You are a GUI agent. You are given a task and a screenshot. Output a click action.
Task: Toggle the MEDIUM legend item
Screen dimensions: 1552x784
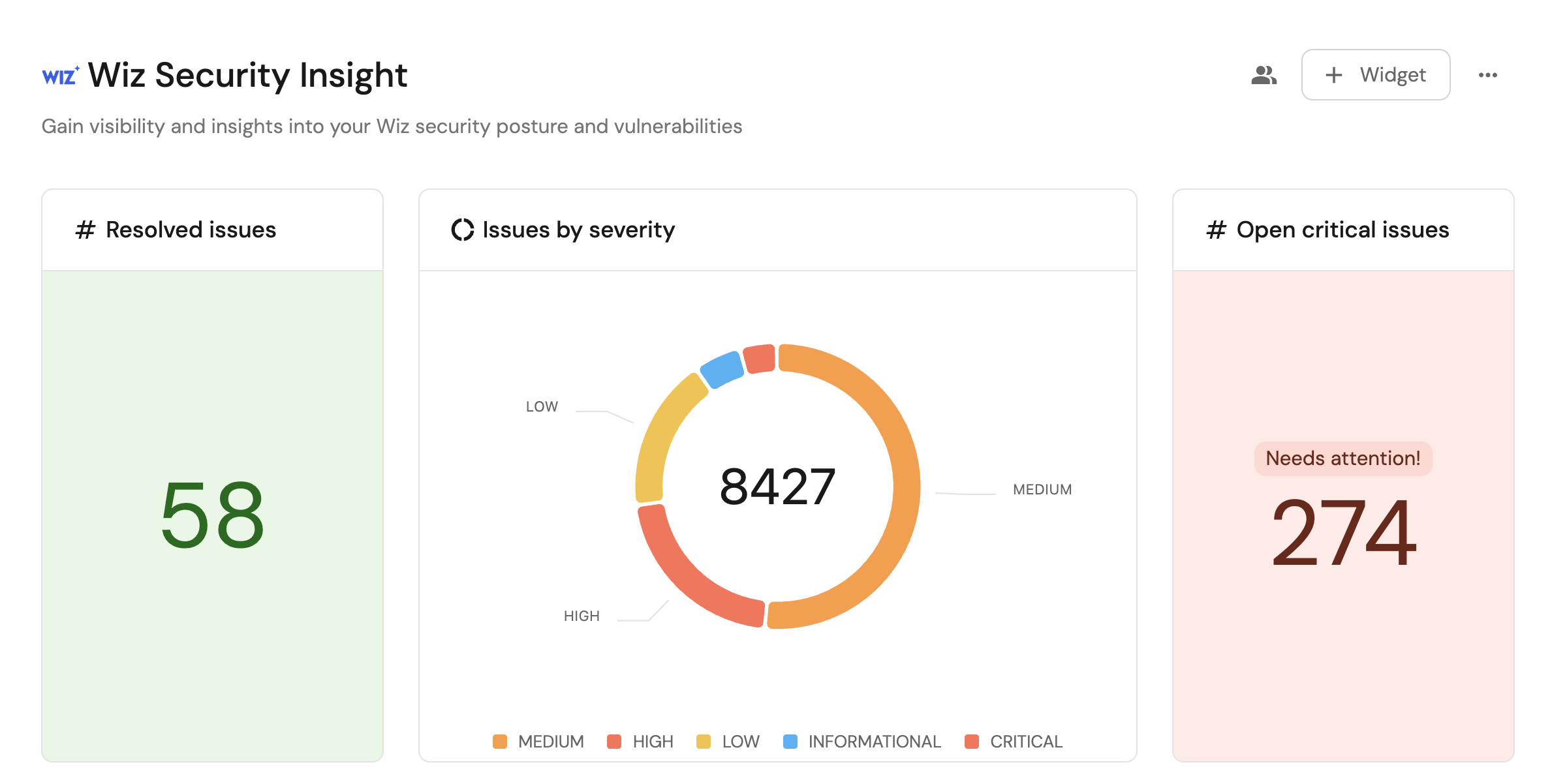pos(538,742)
